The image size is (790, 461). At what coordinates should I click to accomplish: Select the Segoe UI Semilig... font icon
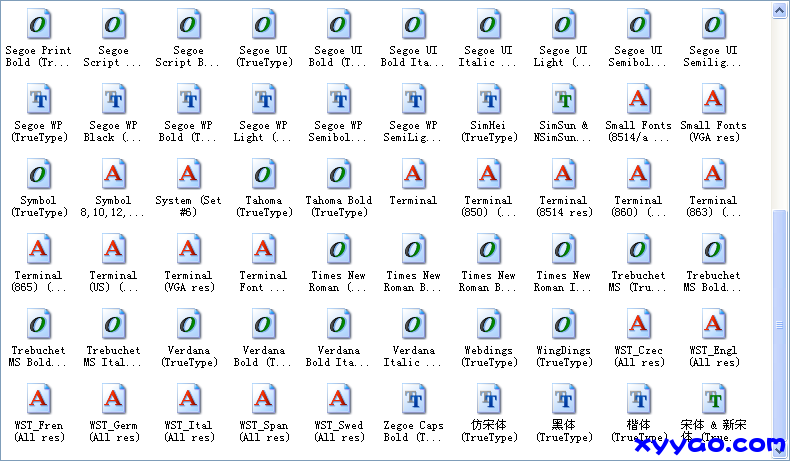pyautogui.click(x=714, y=24)
